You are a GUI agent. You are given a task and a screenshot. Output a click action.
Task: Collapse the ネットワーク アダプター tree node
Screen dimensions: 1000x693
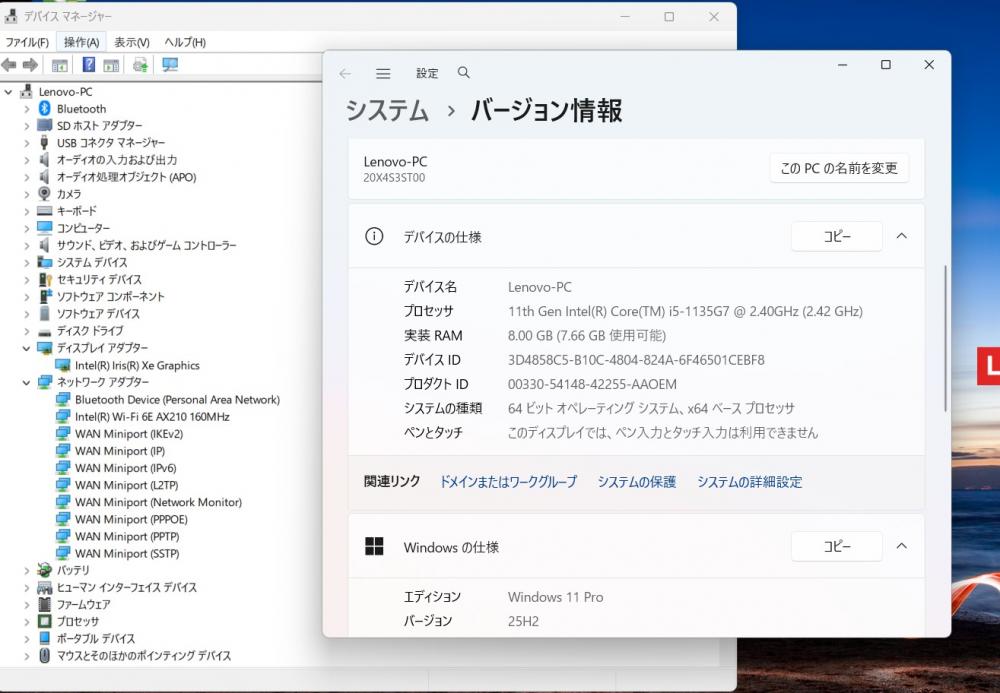27,382
